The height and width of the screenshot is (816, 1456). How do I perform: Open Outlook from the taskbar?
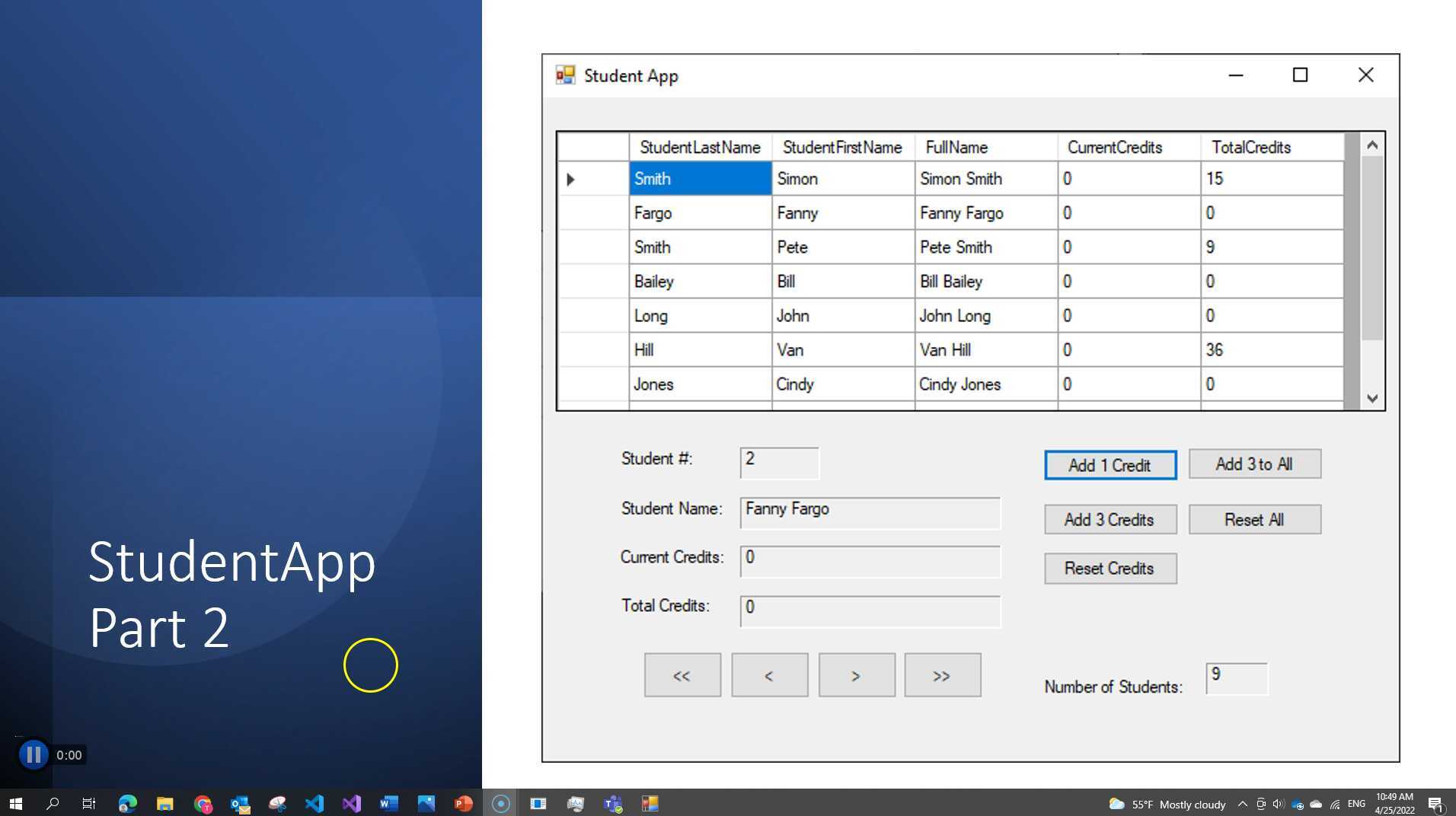pyautogui.click(x=240, y=803)
